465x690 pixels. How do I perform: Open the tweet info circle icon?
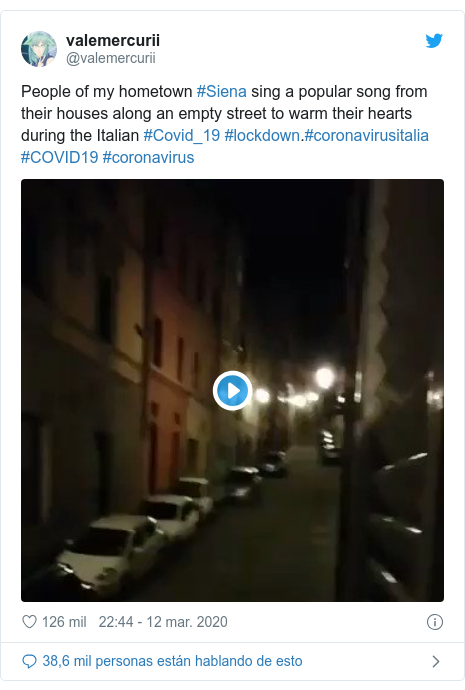pos(435,622)
